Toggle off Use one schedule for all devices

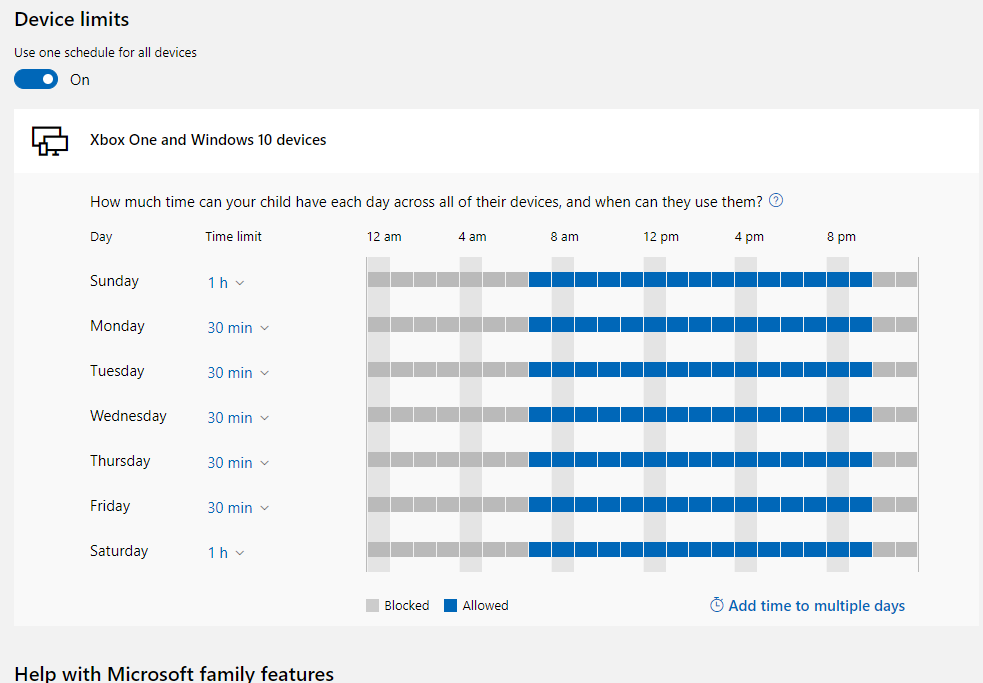click(36, 79)
